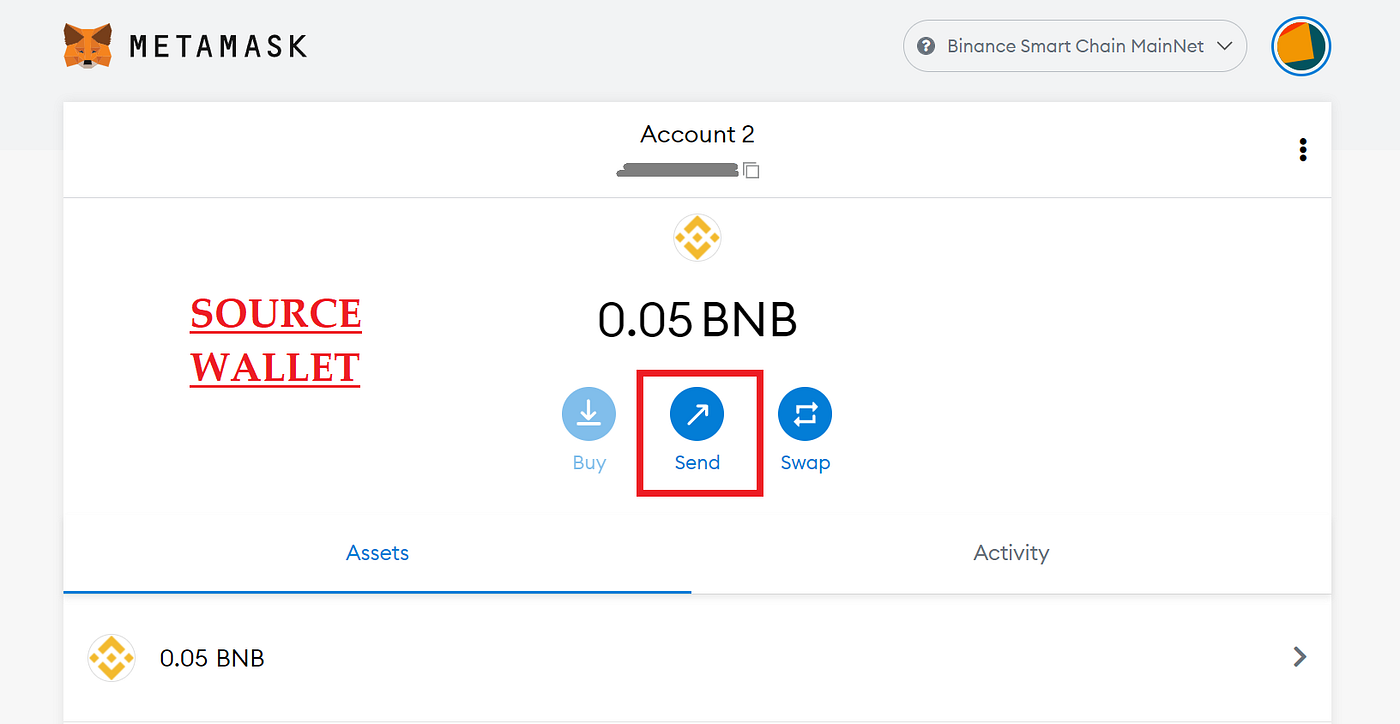The image size is (1400, 724).
Task: Click the MetaMask fox logo
Action: click(x=88, y=46)
